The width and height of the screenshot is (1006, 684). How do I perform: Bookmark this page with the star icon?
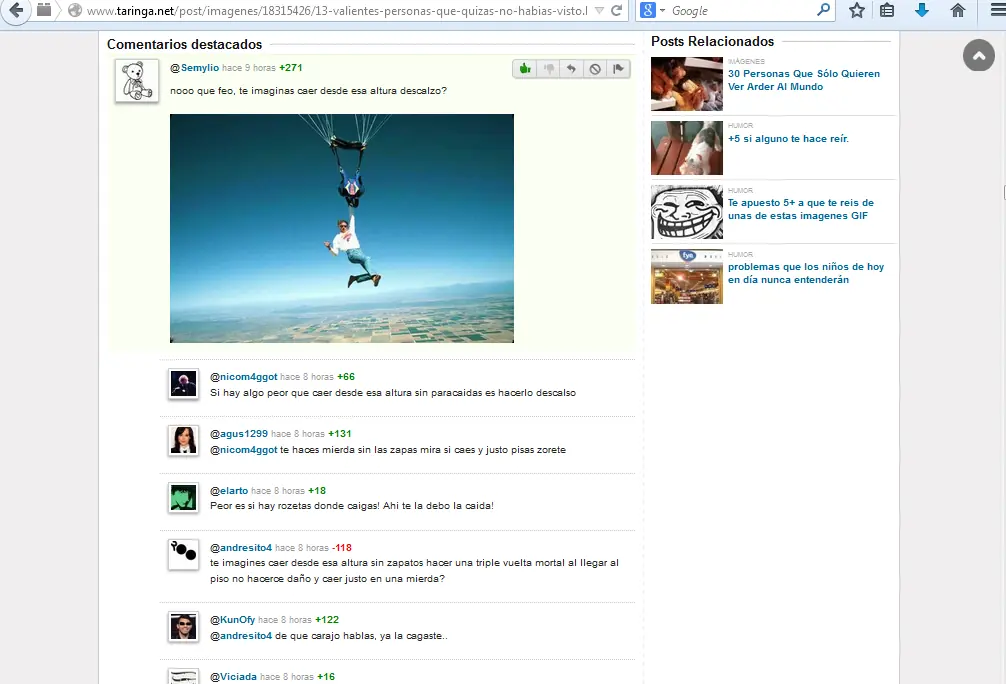(x=857, y=10)
